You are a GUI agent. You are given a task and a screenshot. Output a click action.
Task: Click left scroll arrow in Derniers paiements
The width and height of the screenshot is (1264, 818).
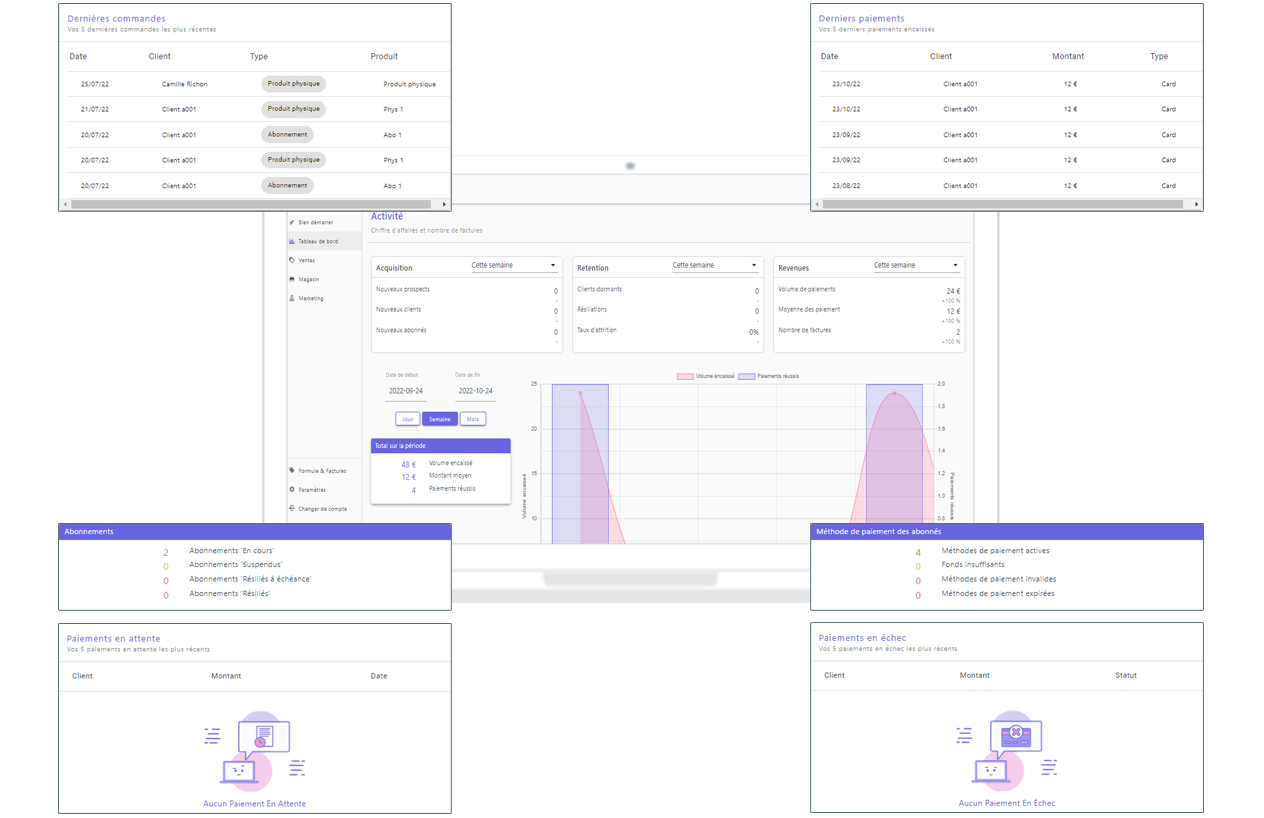(818, 204)
